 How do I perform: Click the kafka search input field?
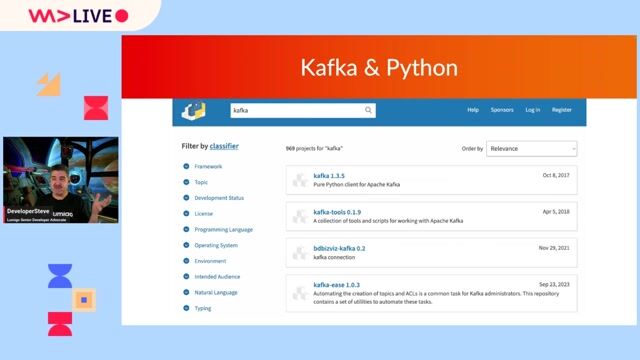(x=303, y=111)
